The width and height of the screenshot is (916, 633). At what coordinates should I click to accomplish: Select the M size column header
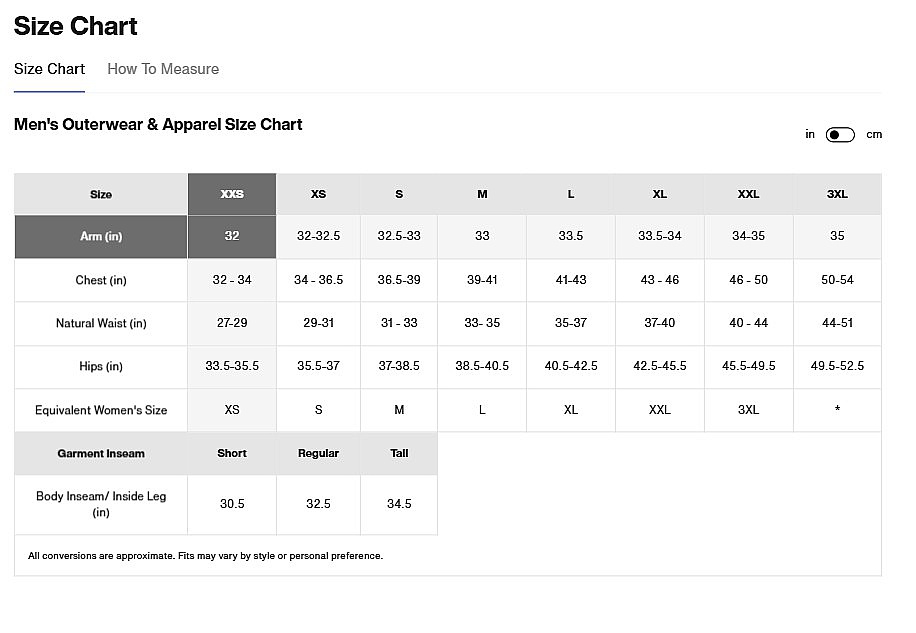click(482, 194)
